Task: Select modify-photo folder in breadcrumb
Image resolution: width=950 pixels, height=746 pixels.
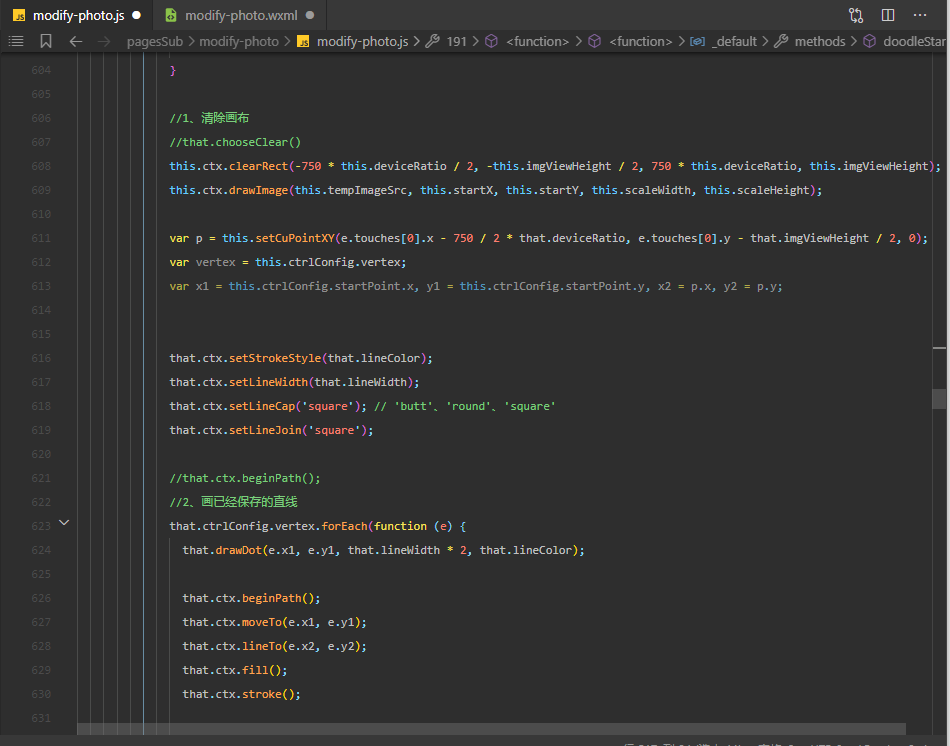Action: (x=239, y=41)
